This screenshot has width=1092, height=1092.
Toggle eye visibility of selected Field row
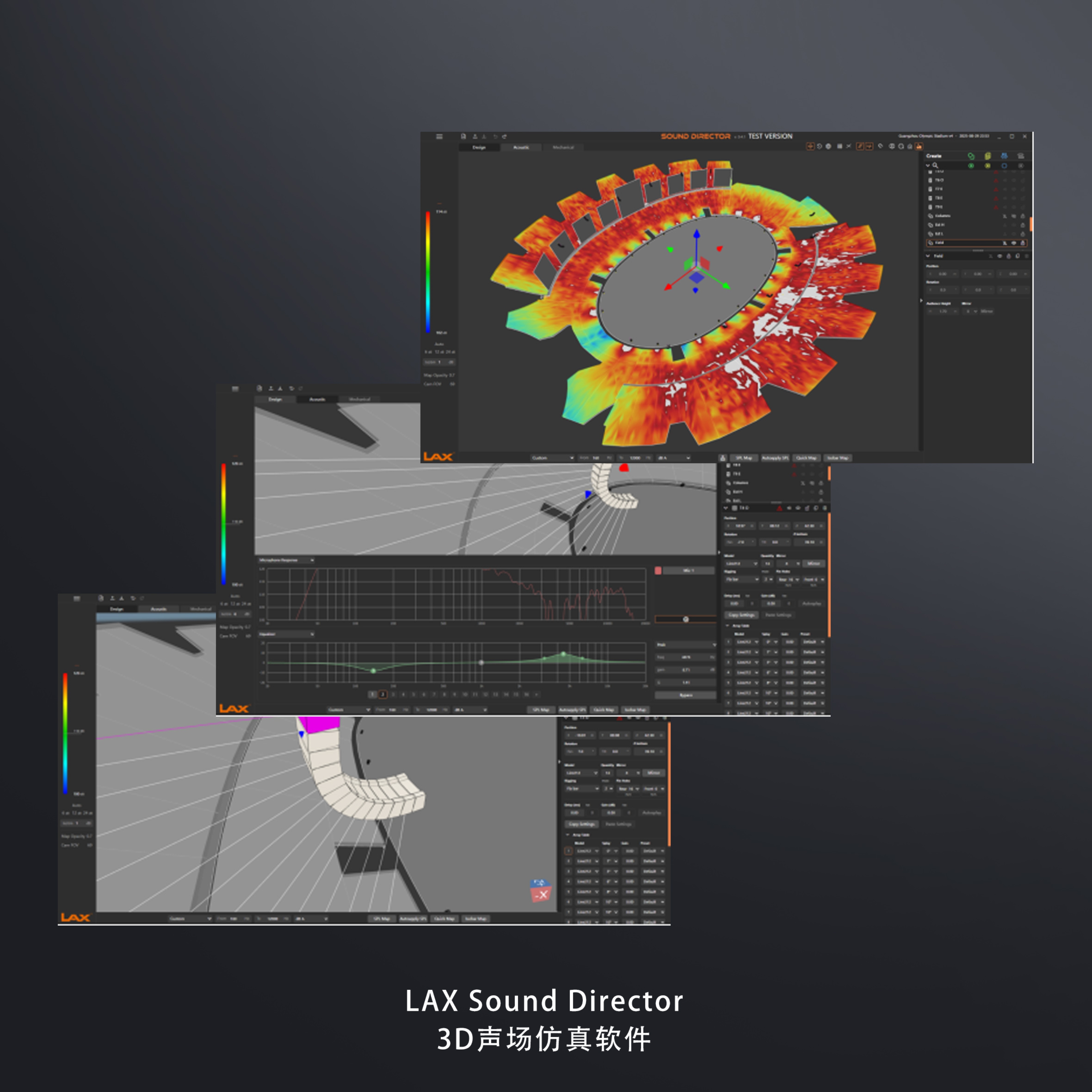click(1013, 242)
